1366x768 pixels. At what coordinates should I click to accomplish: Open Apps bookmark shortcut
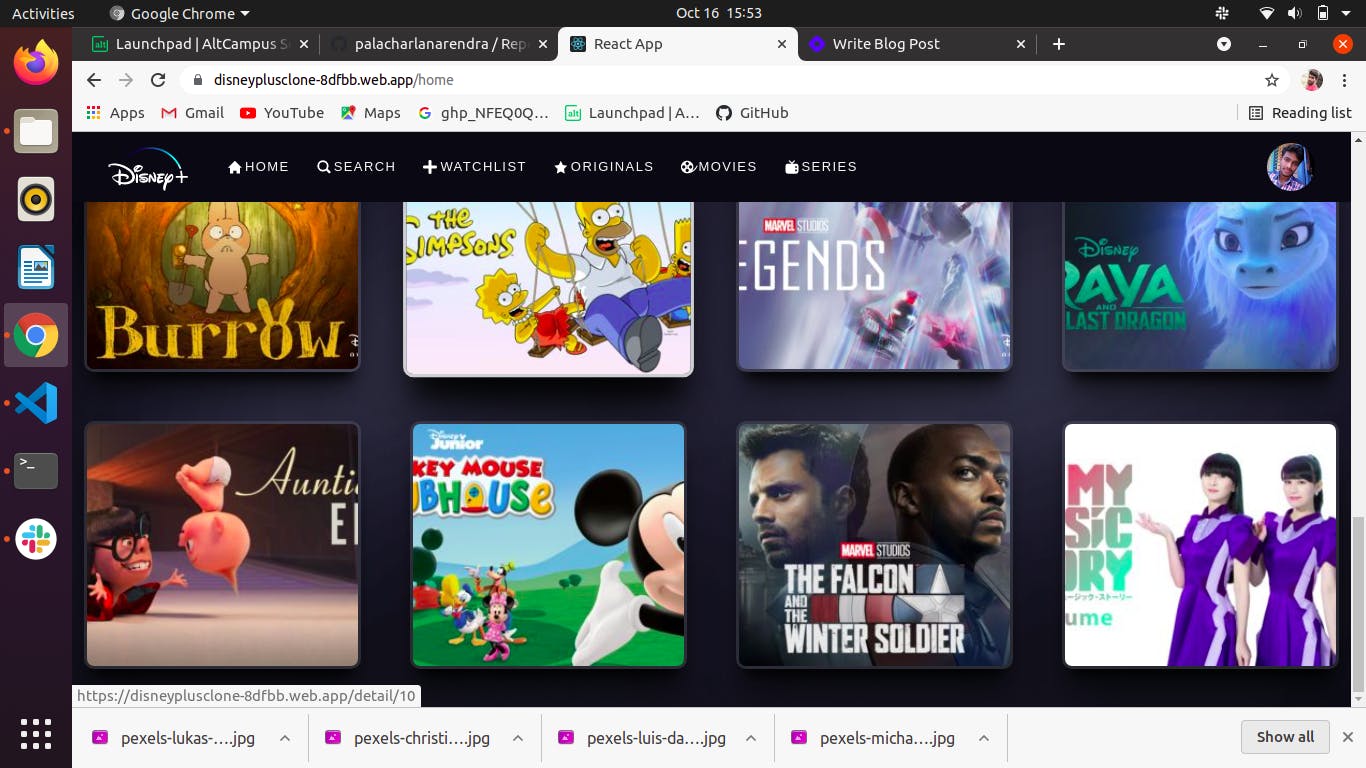coord(116,113)
